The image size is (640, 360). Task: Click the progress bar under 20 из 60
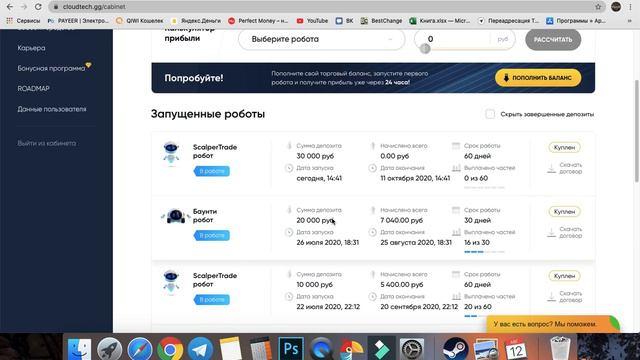point(484,316)
